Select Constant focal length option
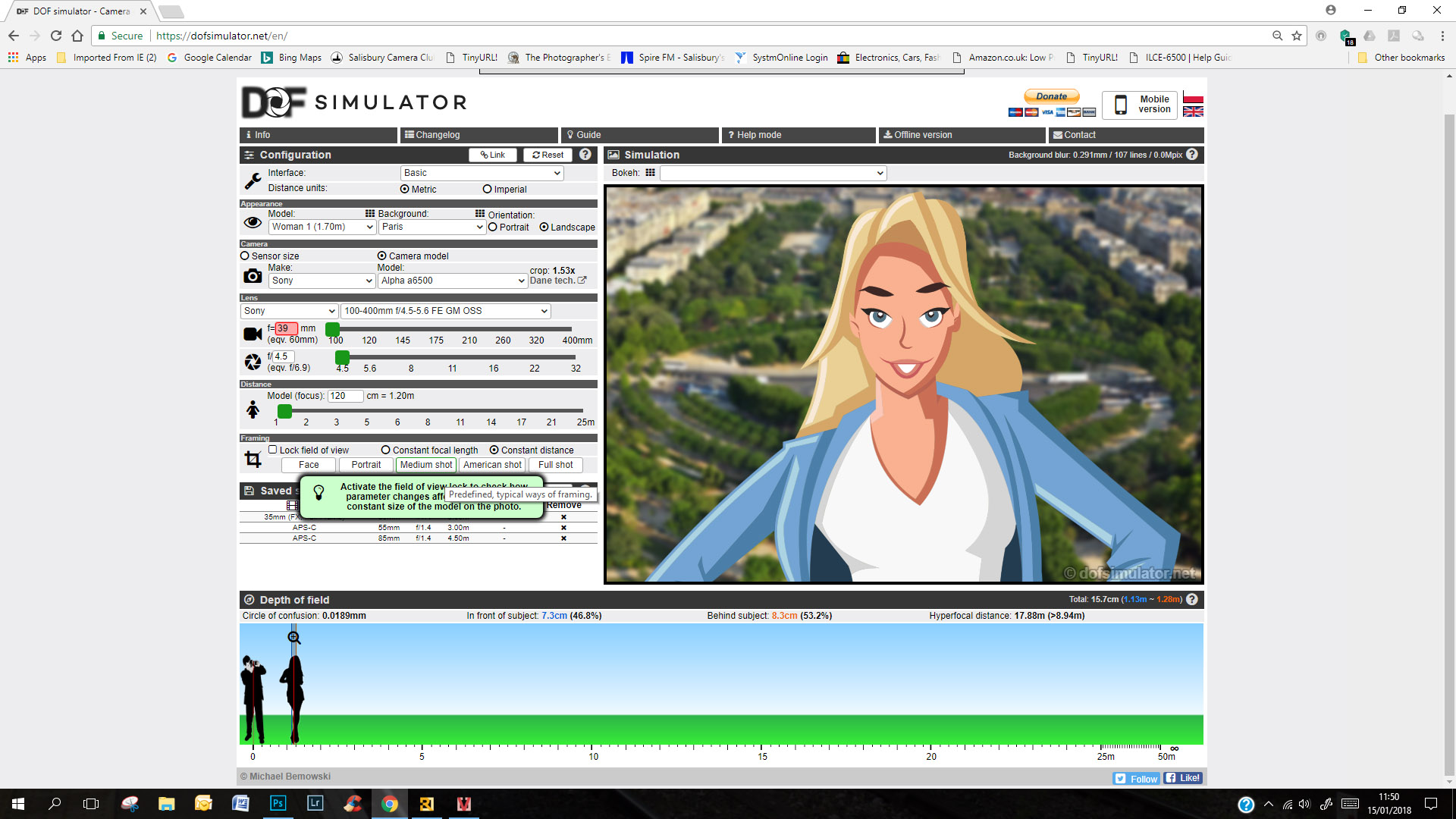This screenshot has height=819, width=1456. pos(386,450)
